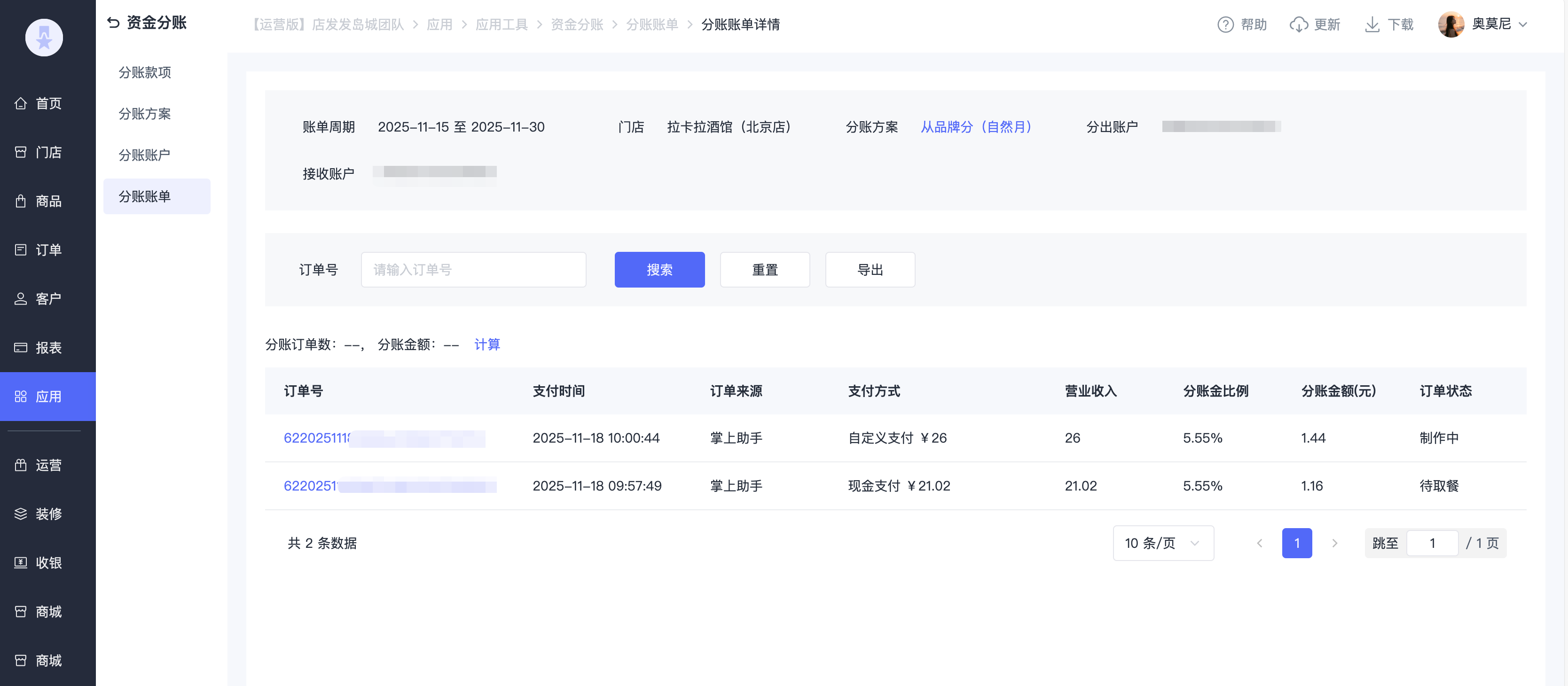Click the back arrow icon beside 资金分账
1568x686 pixels.
coord(113,23)
